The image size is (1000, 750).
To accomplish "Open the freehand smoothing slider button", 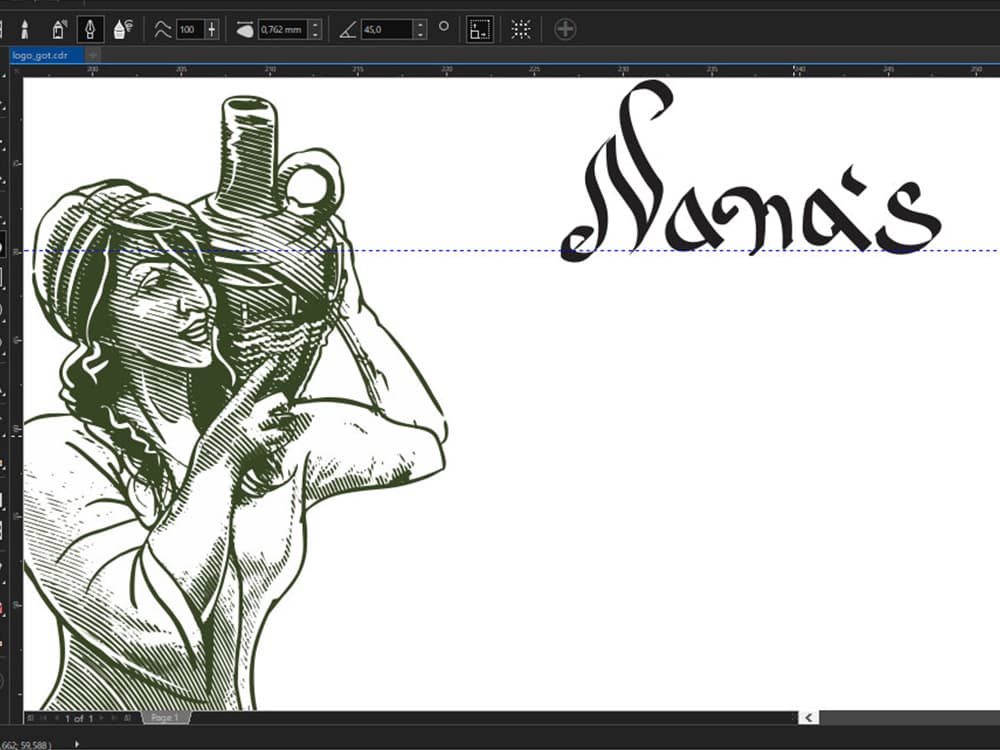I will [212, 29].
